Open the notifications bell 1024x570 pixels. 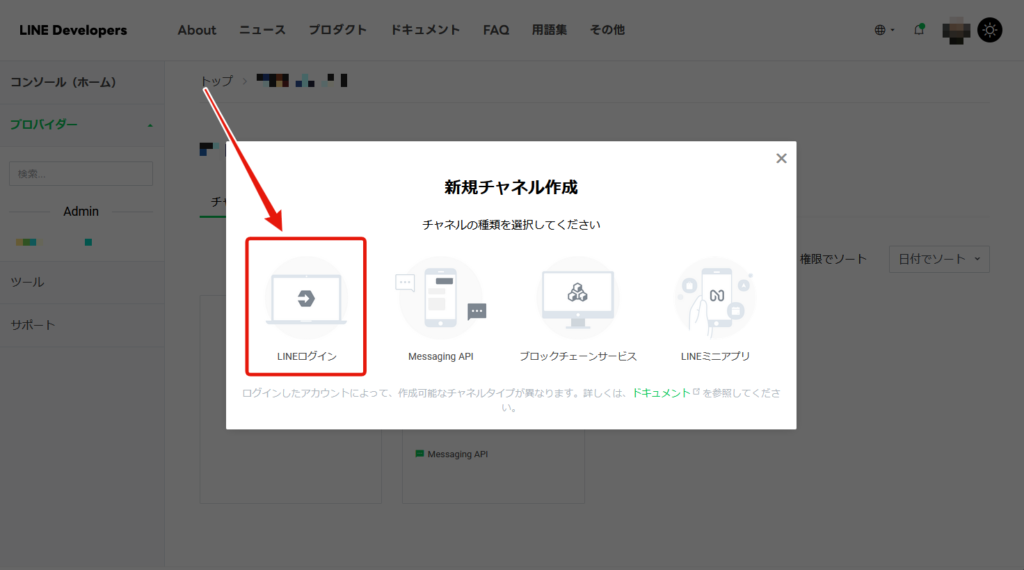[x=919, y=29]
